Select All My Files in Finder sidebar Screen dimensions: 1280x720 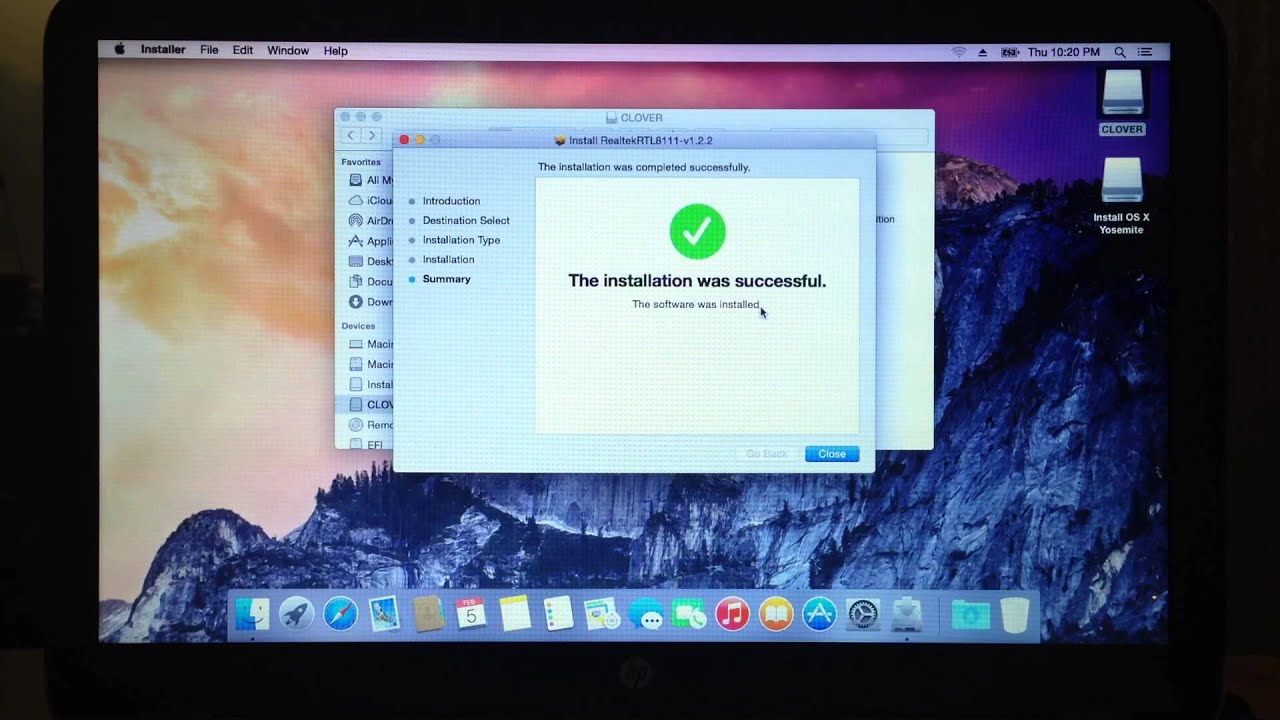(x=370, y=181)
